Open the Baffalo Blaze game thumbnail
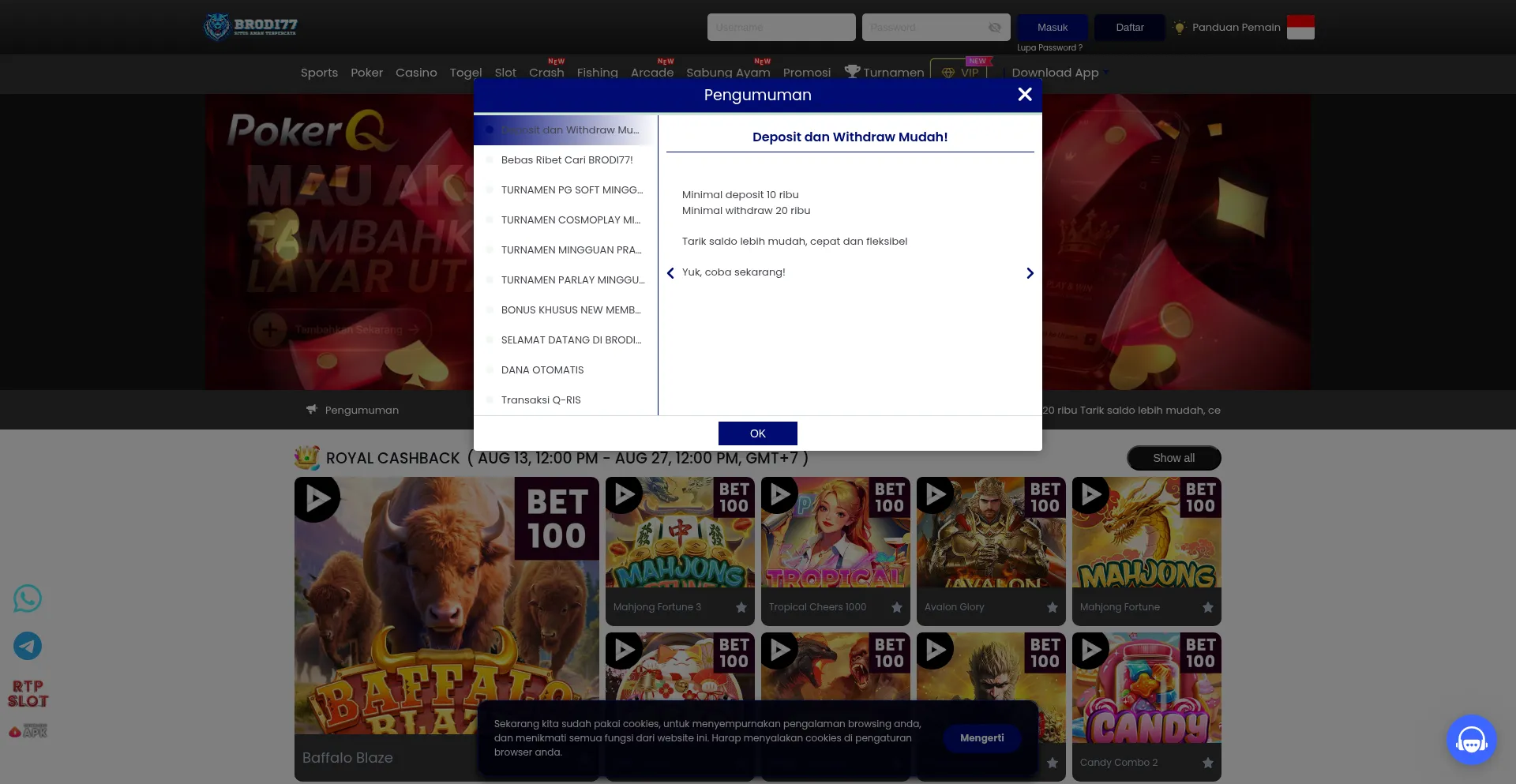The image size is (1516, 784). tap(447, 606)
